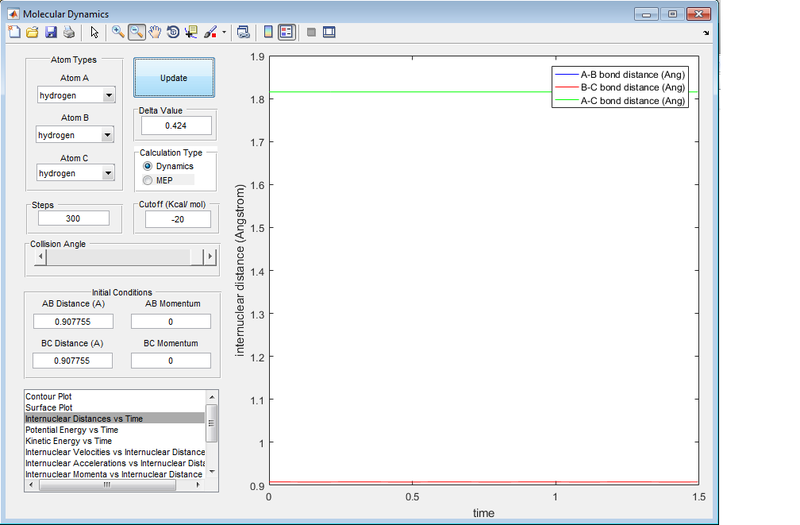This screenshot has height=525, width=800.
Task: Open the Atom A element dropdown
Action: 76,95
